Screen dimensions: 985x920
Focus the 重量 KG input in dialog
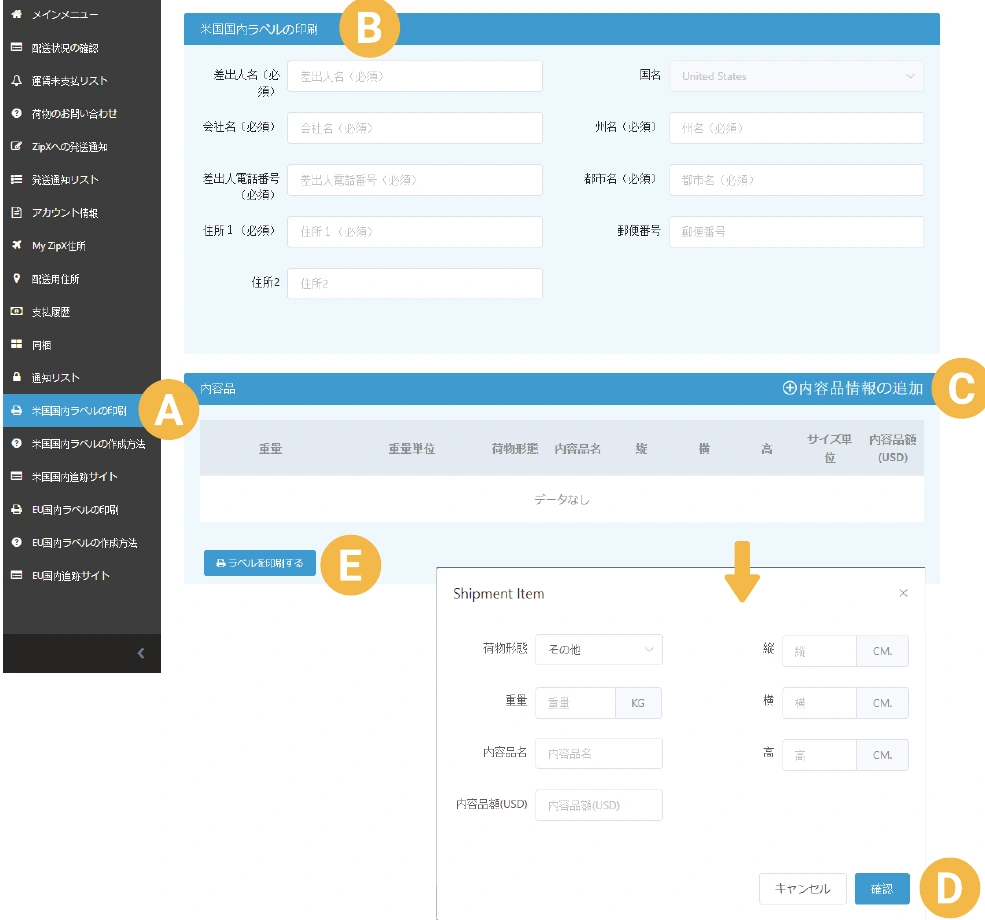[575, 703]
